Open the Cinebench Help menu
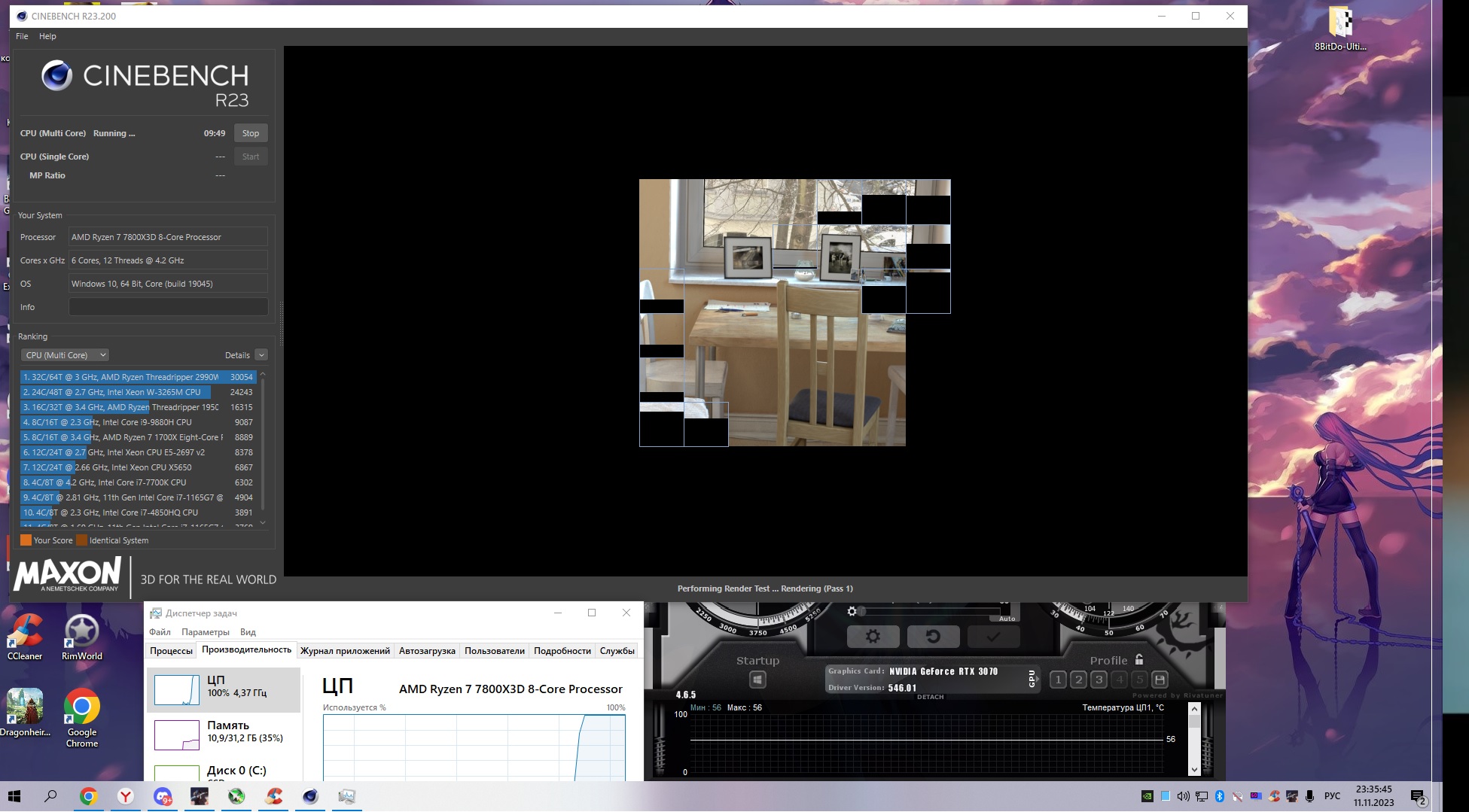 [47, 36]
